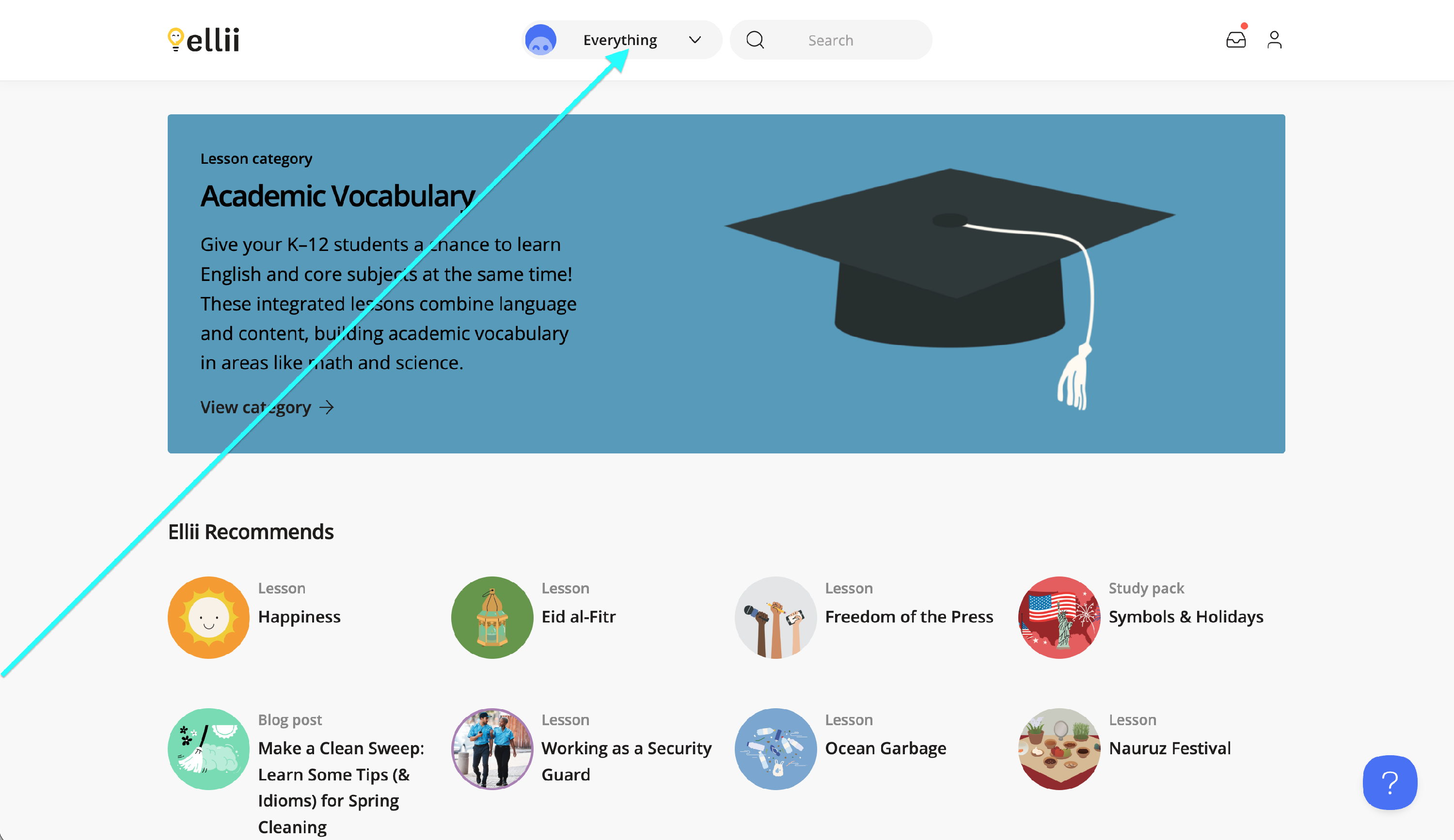1454x840 pixels.
Task: Open the inbox notifications icon
Action: (1236, 39)
